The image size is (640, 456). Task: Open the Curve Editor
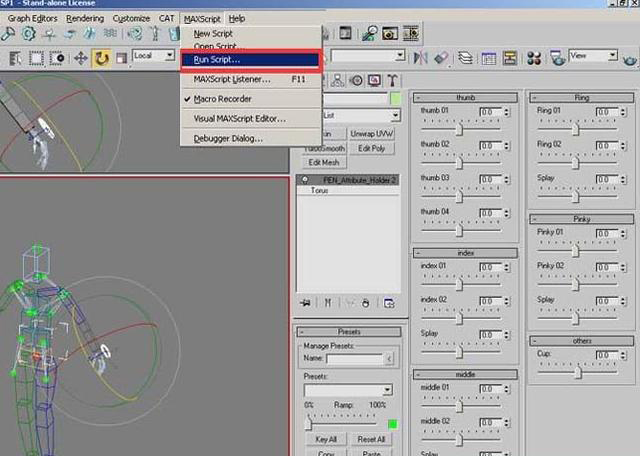(488, 58)
